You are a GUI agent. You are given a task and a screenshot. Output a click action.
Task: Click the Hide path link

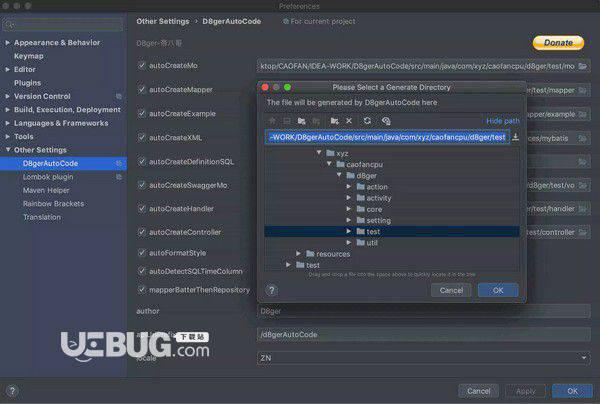(x=503, y=121)
